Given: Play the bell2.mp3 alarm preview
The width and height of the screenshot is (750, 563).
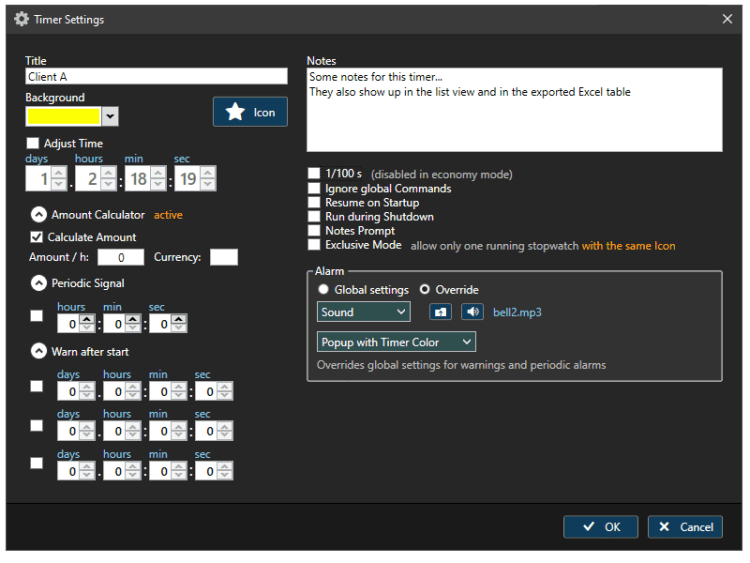Looking at the screenshot, I should coord(473,312).
